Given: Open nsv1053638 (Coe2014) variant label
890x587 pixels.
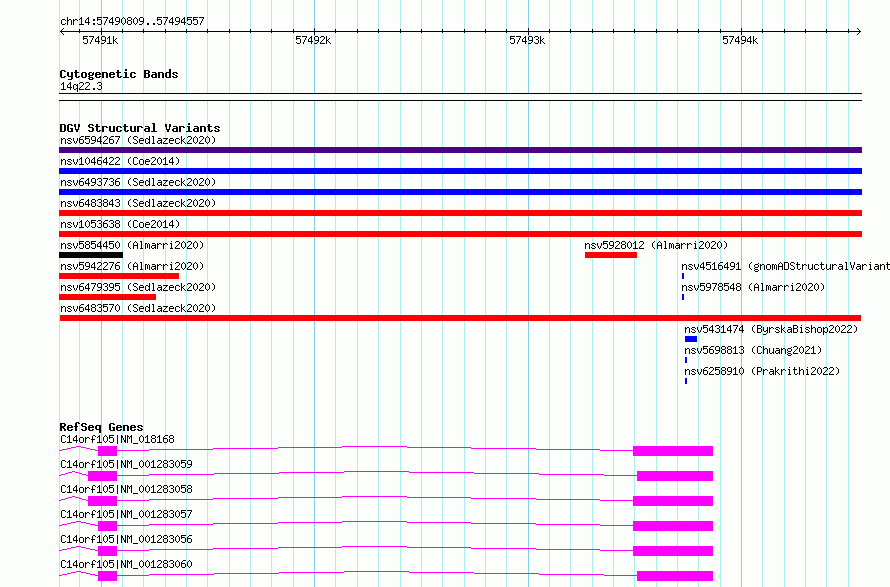Looking at the screenshot, I should point(120,224).
